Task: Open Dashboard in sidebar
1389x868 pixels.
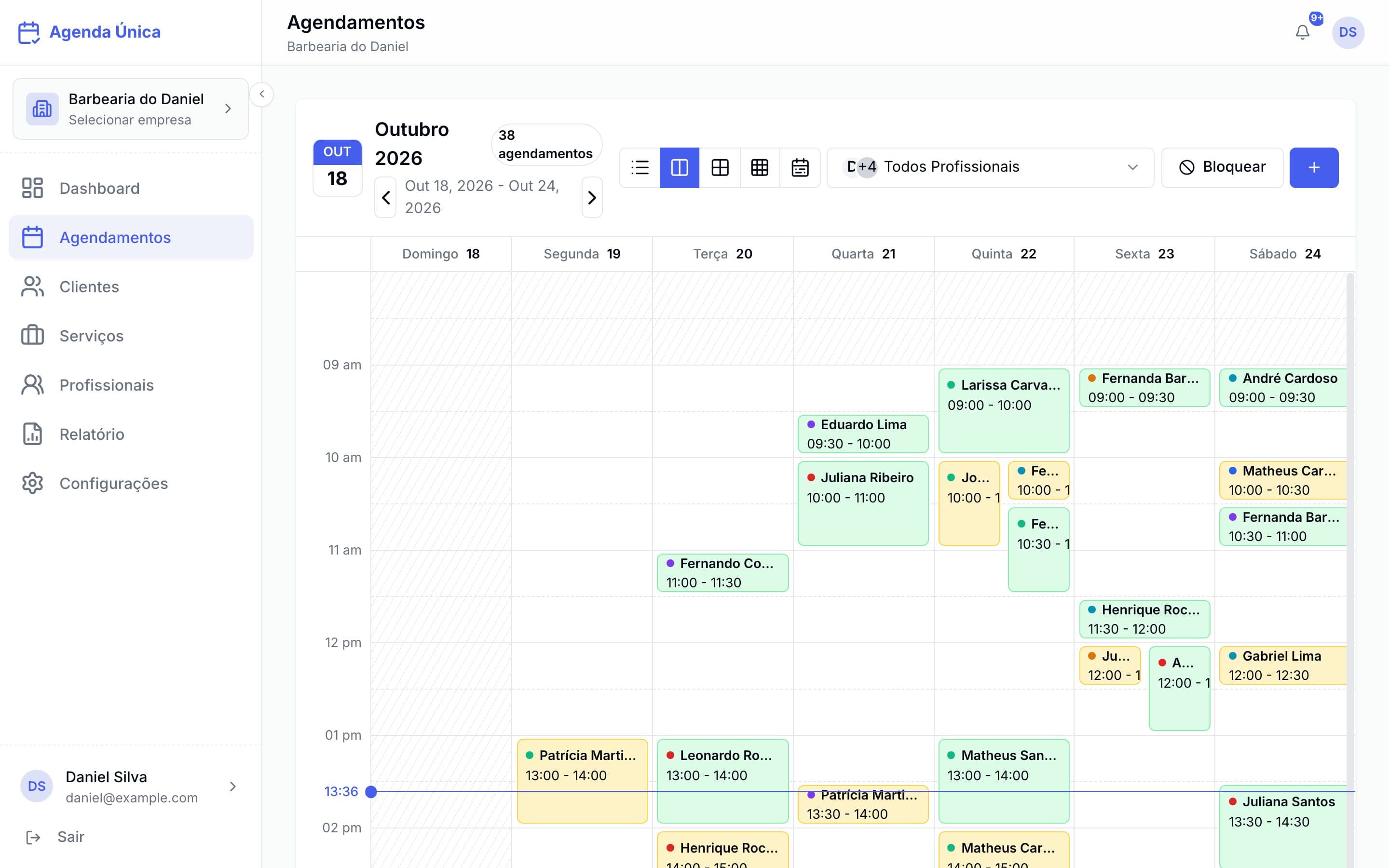Action: [131, 188]
